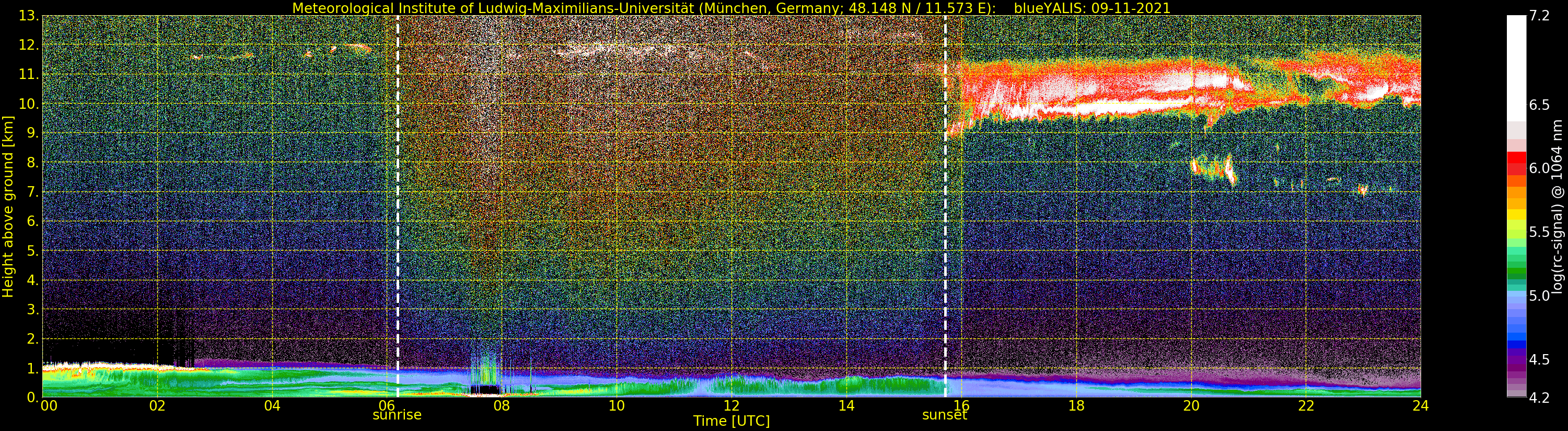
Task: Click height axis tick label '13.'
Action: (x=29, y=16)
